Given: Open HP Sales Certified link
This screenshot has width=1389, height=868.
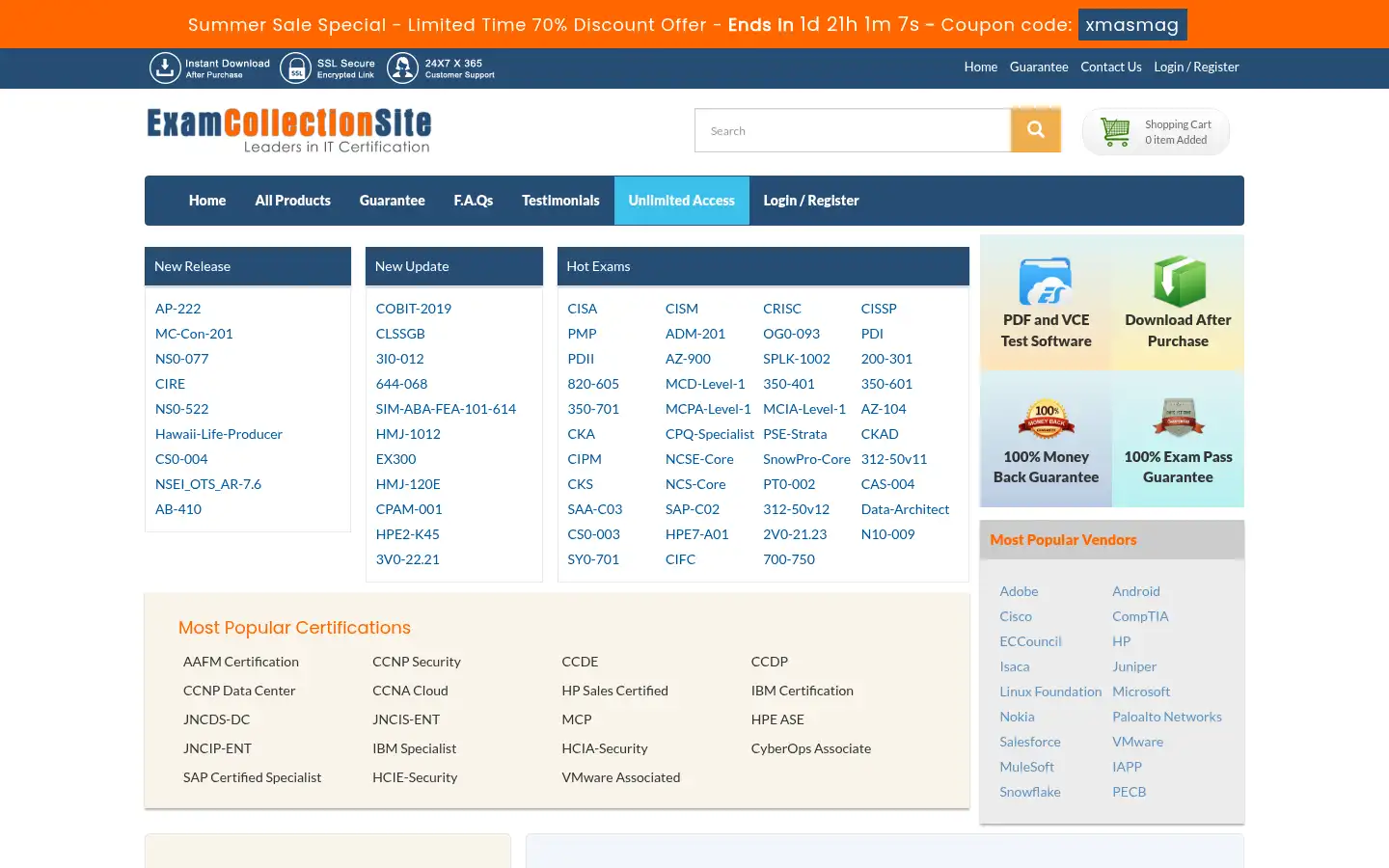Looking at the screenshot, I should 615,691.
